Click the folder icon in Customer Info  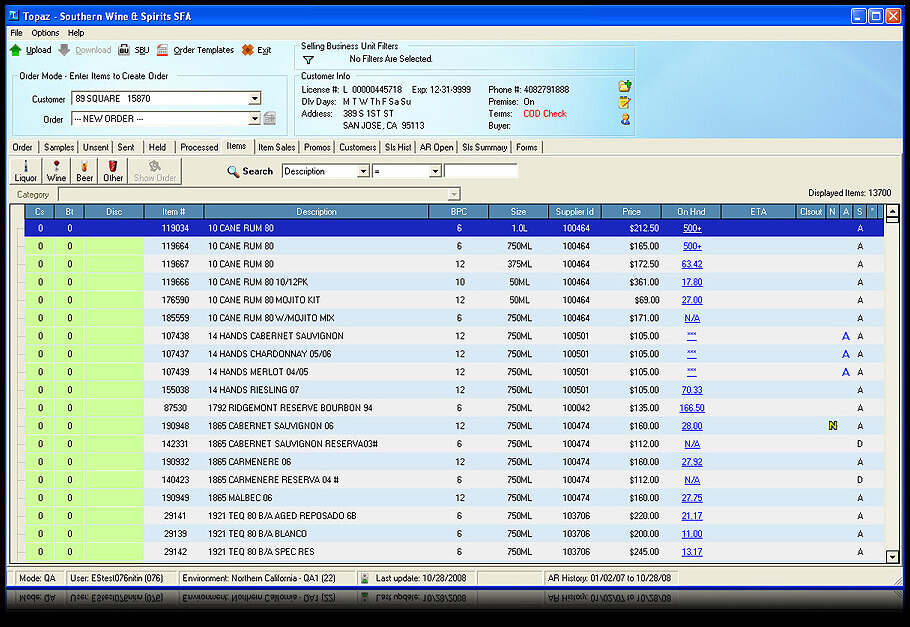pos(624,87)
